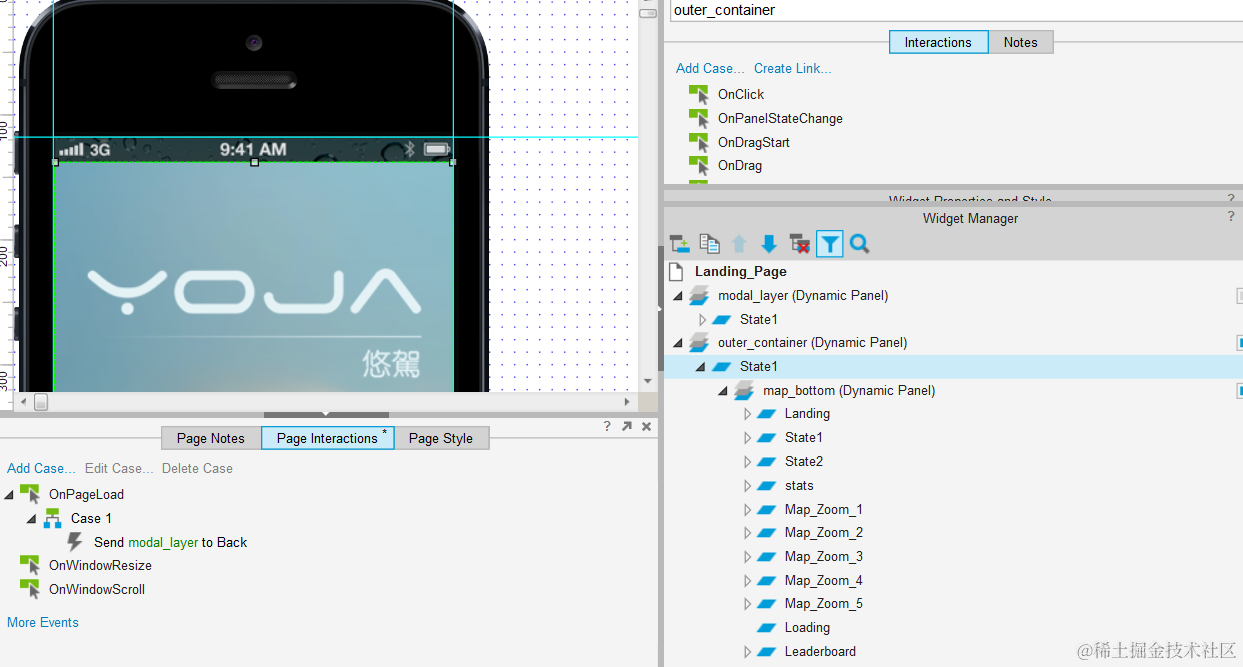Click the Add State icon in Widget Manager

coord(680,243)
